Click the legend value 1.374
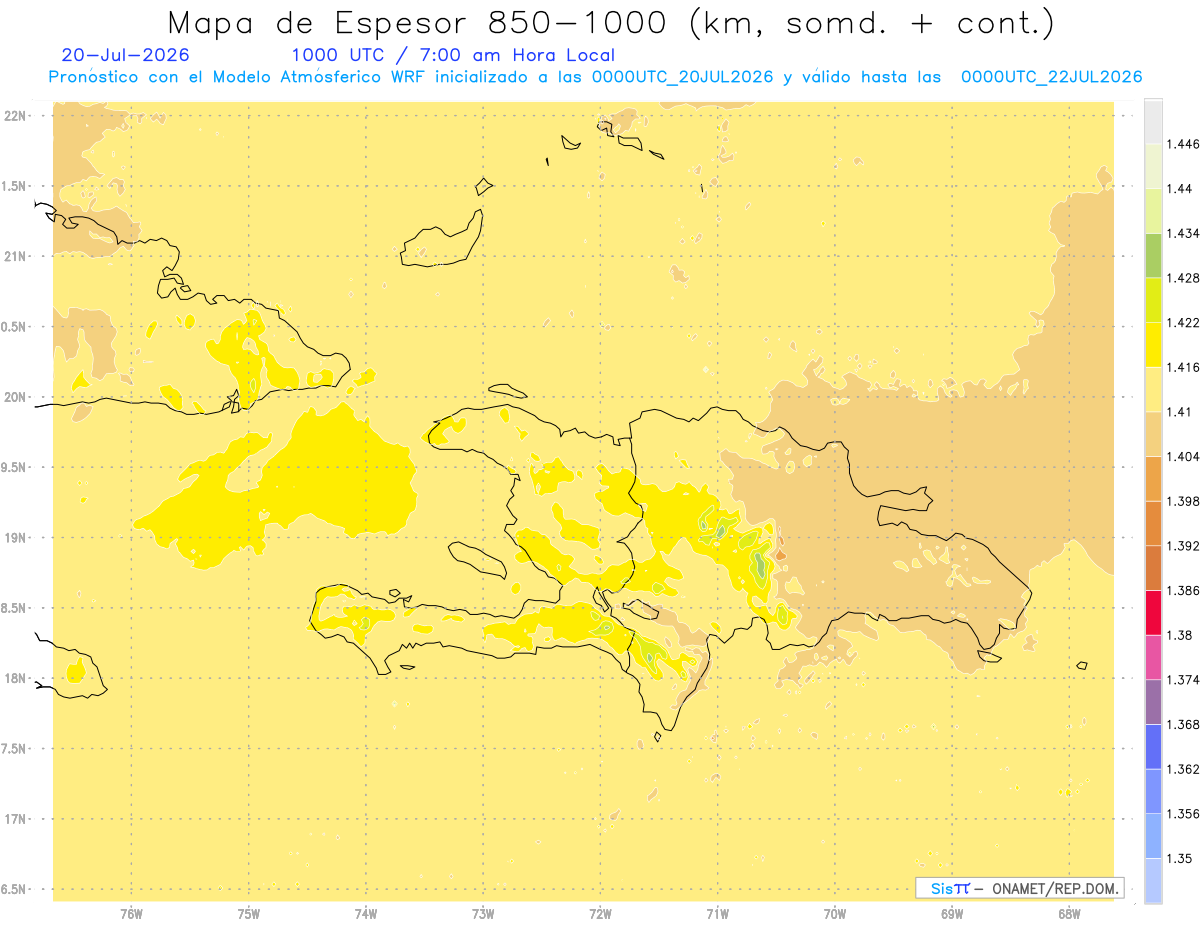 1183,680
